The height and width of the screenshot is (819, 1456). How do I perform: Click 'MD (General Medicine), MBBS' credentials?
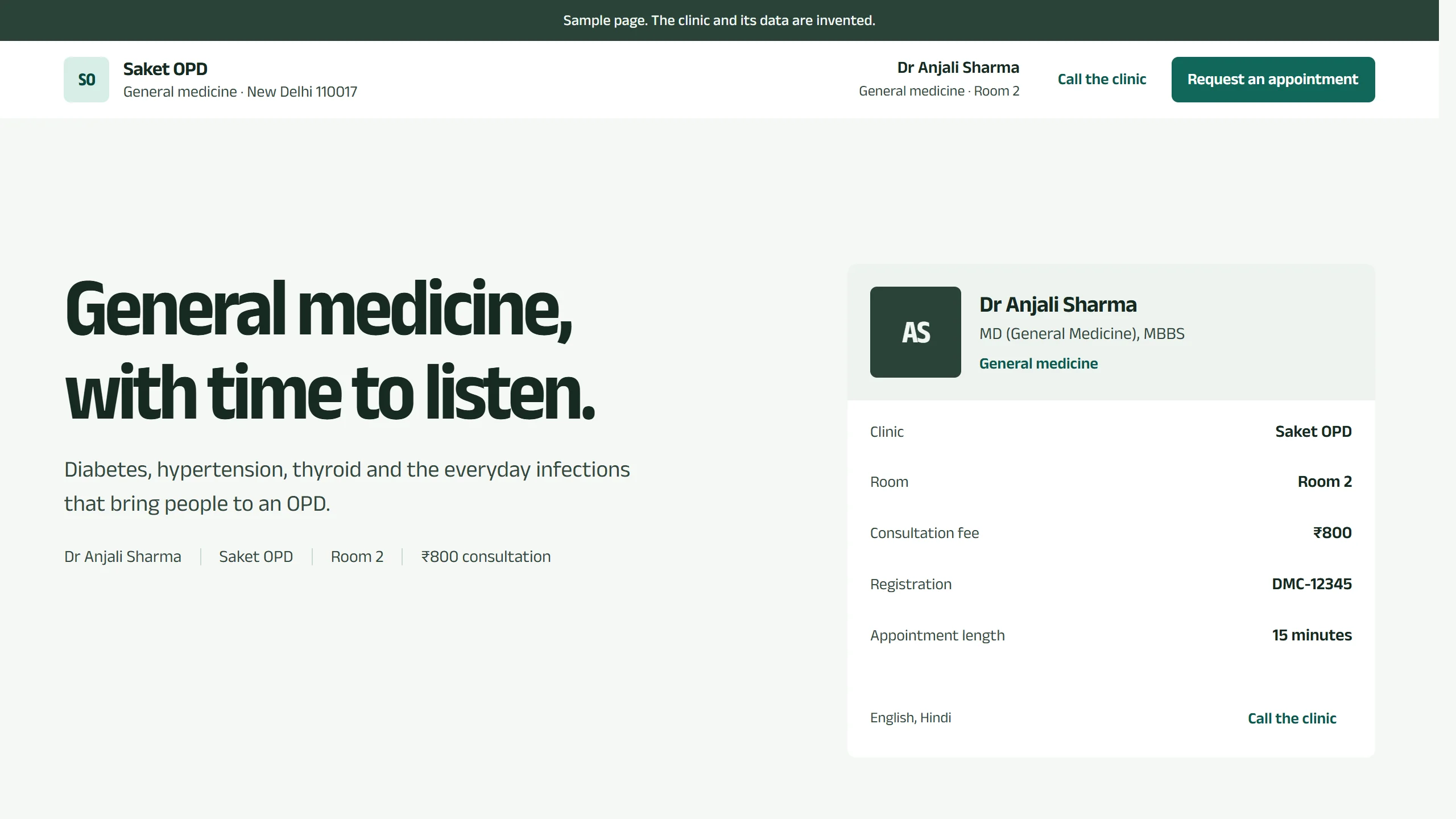tap(1082, 334)
